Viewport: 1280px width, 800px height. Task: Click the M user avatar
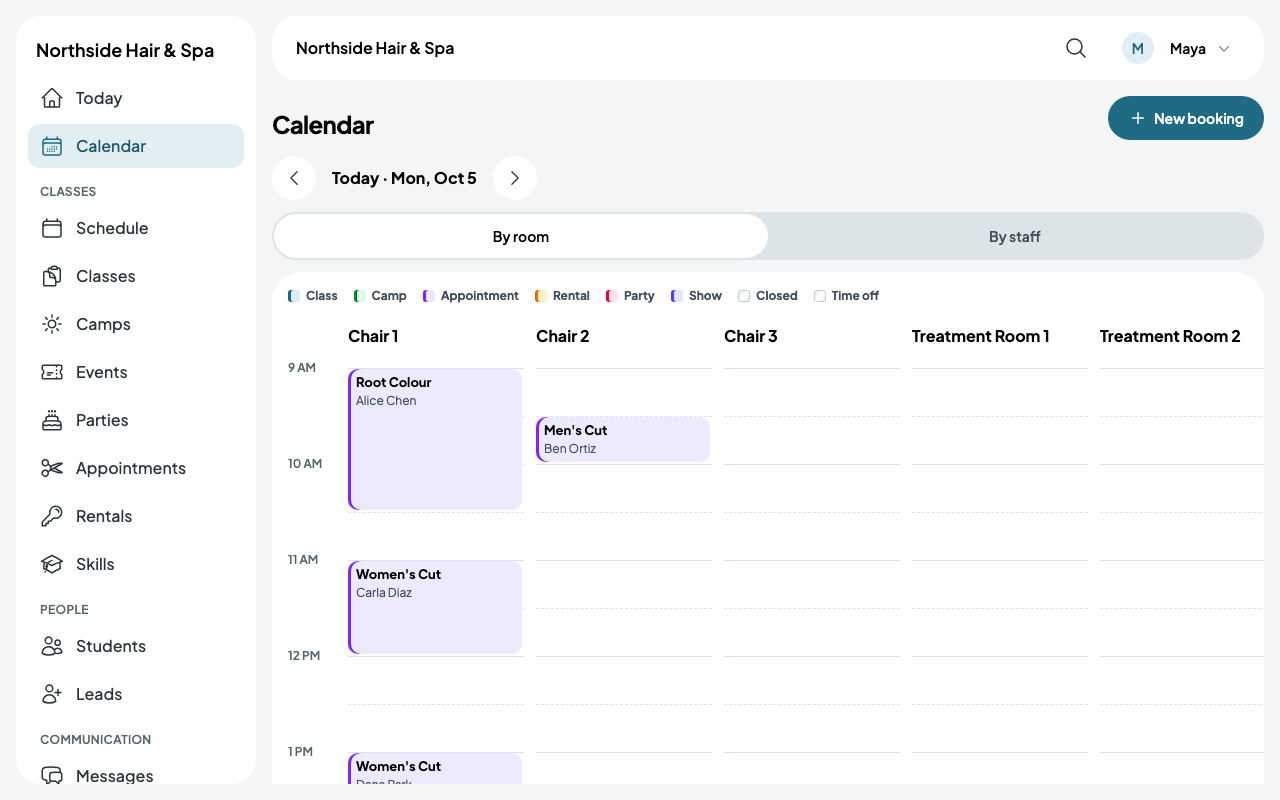point(1138,48)
